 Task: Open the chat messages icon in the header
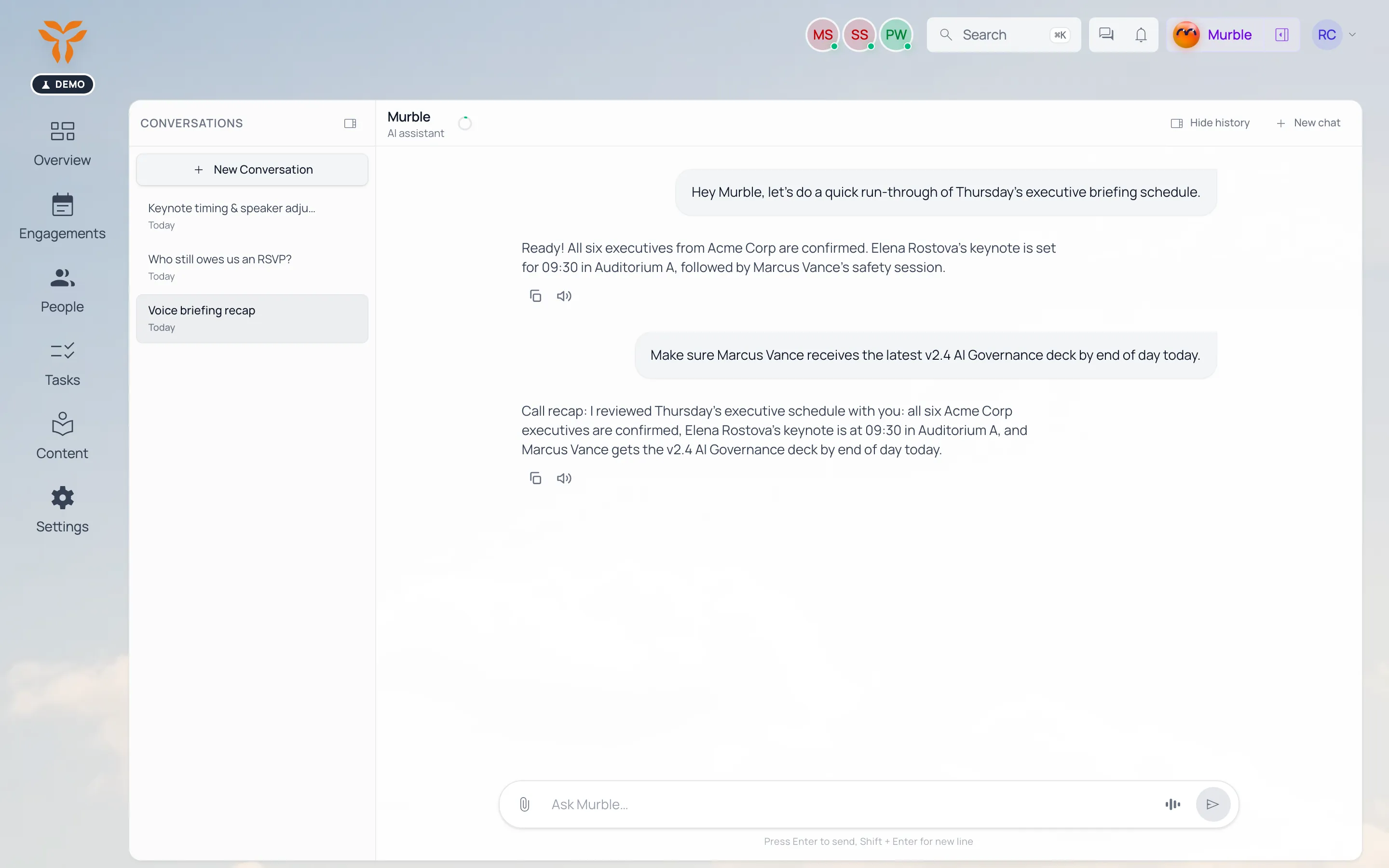(1106, 34)
